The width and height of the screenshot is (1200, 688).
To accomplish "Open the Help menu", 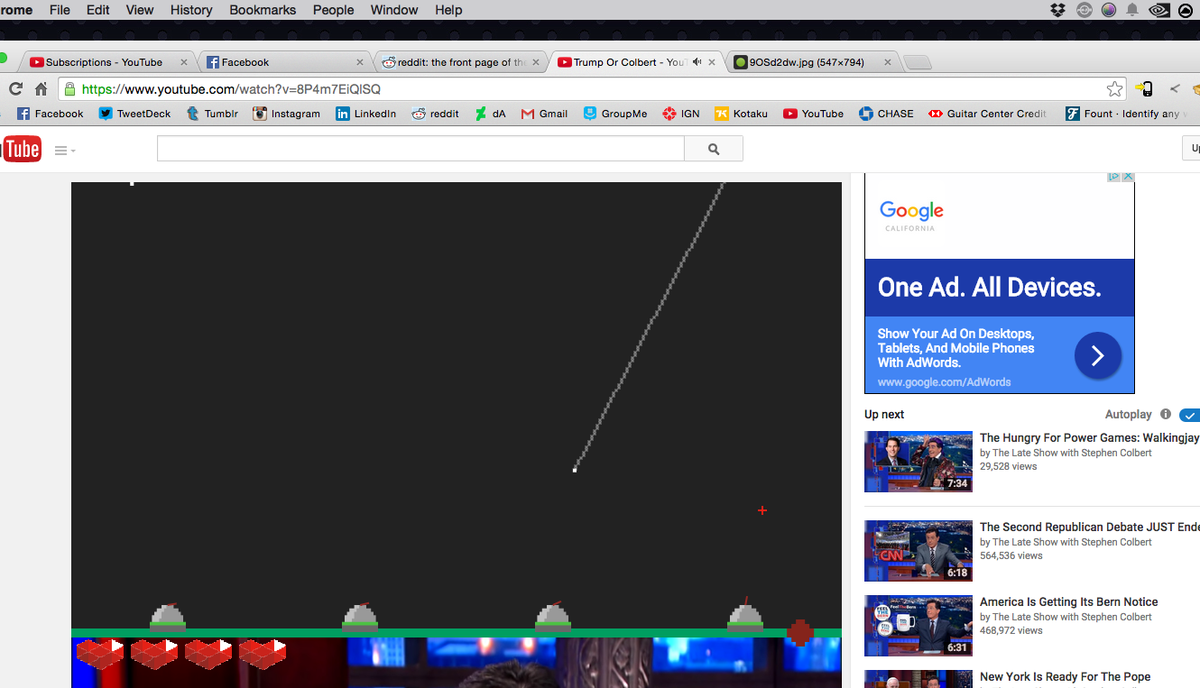I will [x=449, y=10].
